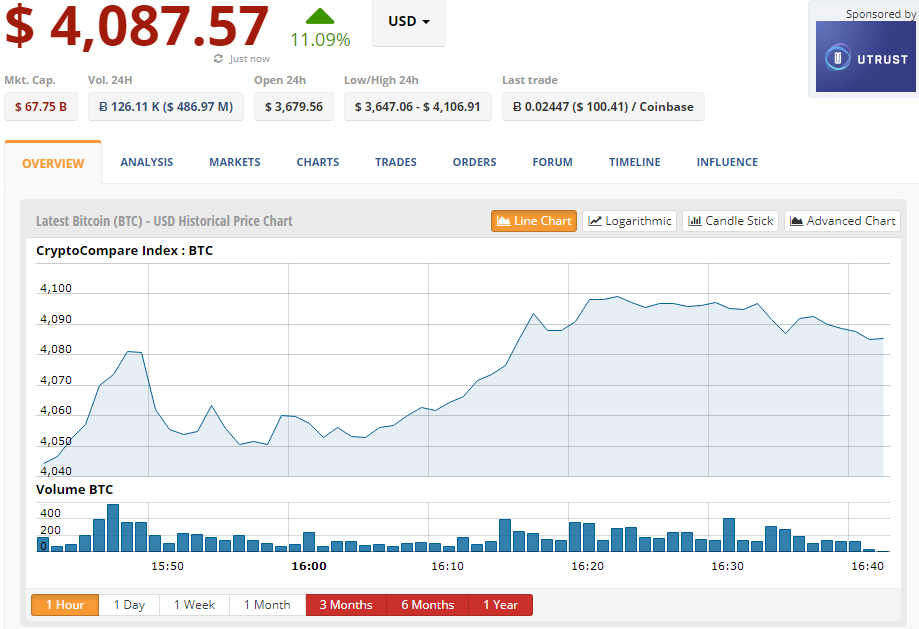919x629 pixels.
Task: Switch chart to Logarithmic scale
Action: click(x=630, y=221)
